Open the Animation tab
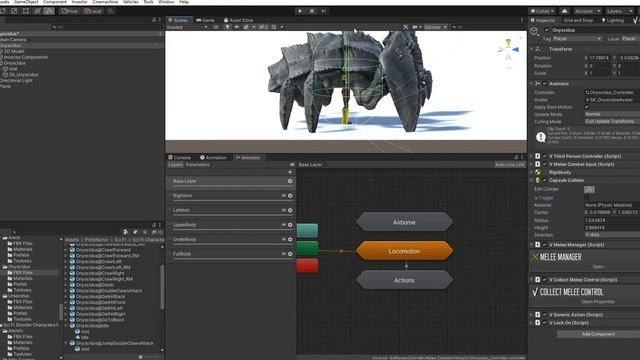This screenshot has height=360, width=640. (213, 158)
